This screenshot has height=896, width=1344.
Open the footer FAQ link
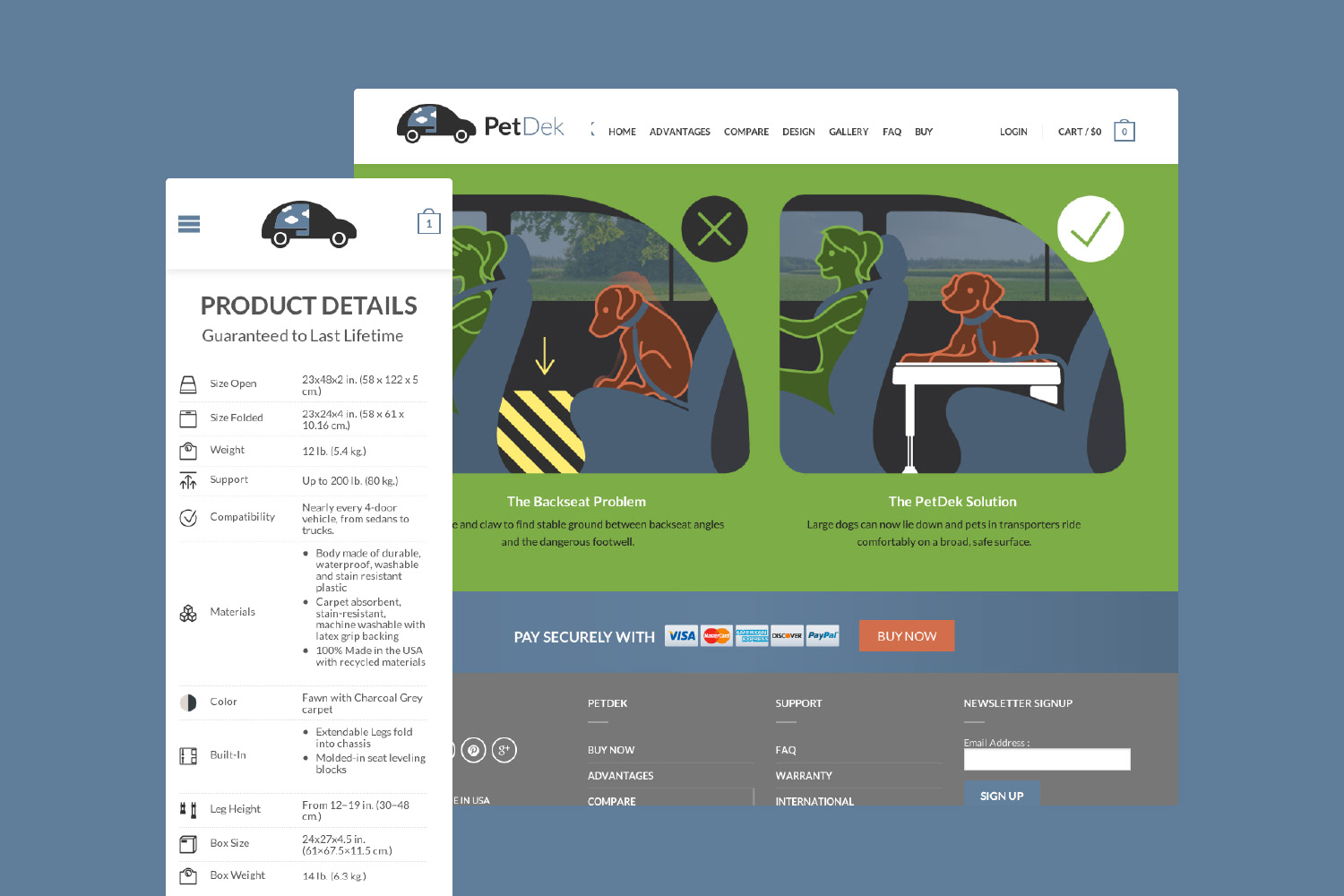click(x=786, y=750)
